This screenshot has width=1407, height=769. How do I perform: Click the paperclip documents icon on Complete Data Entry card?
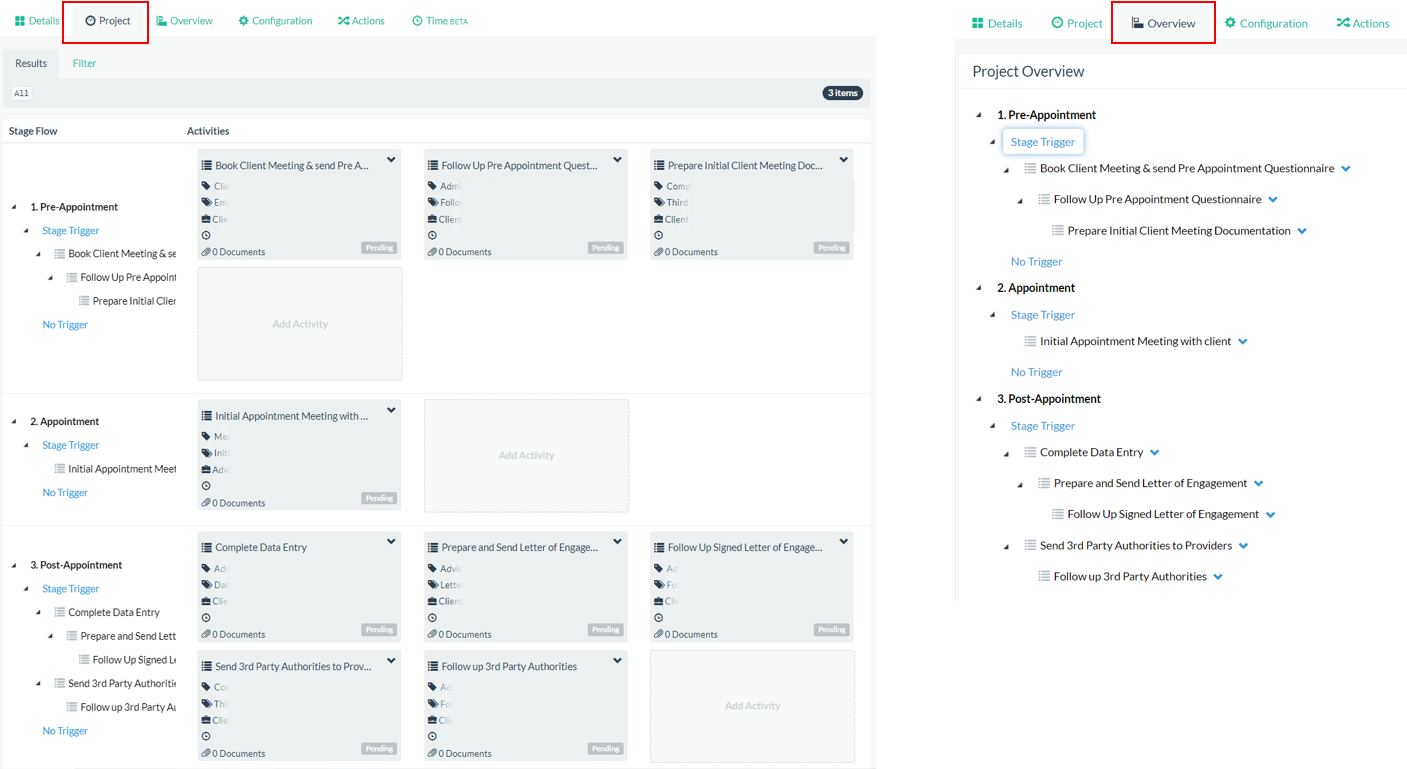206,634
